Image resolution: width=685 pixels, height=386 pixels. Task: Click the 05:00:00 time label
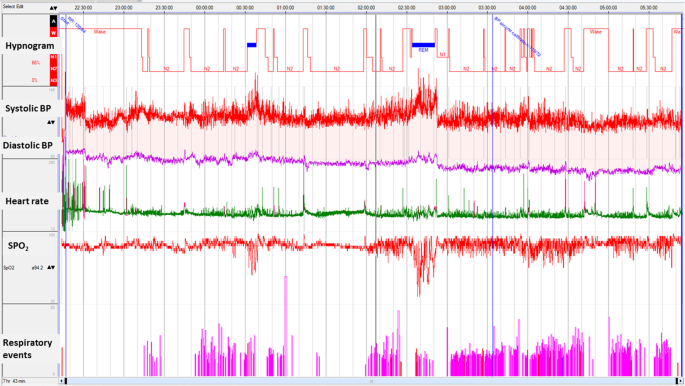tap(608, 8)
